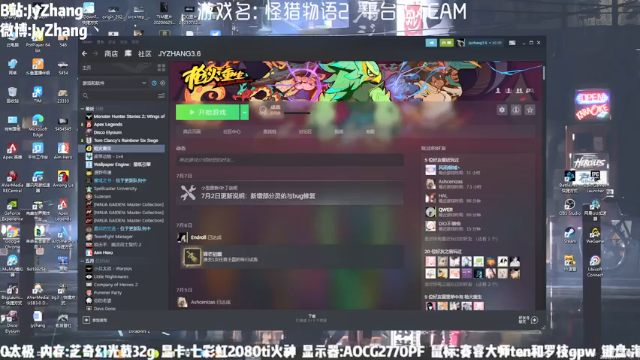The width and height of the screenshot is (640, 360).
Task: Collapse the 五月 (May) games group
Action: (x=82, y=261)
